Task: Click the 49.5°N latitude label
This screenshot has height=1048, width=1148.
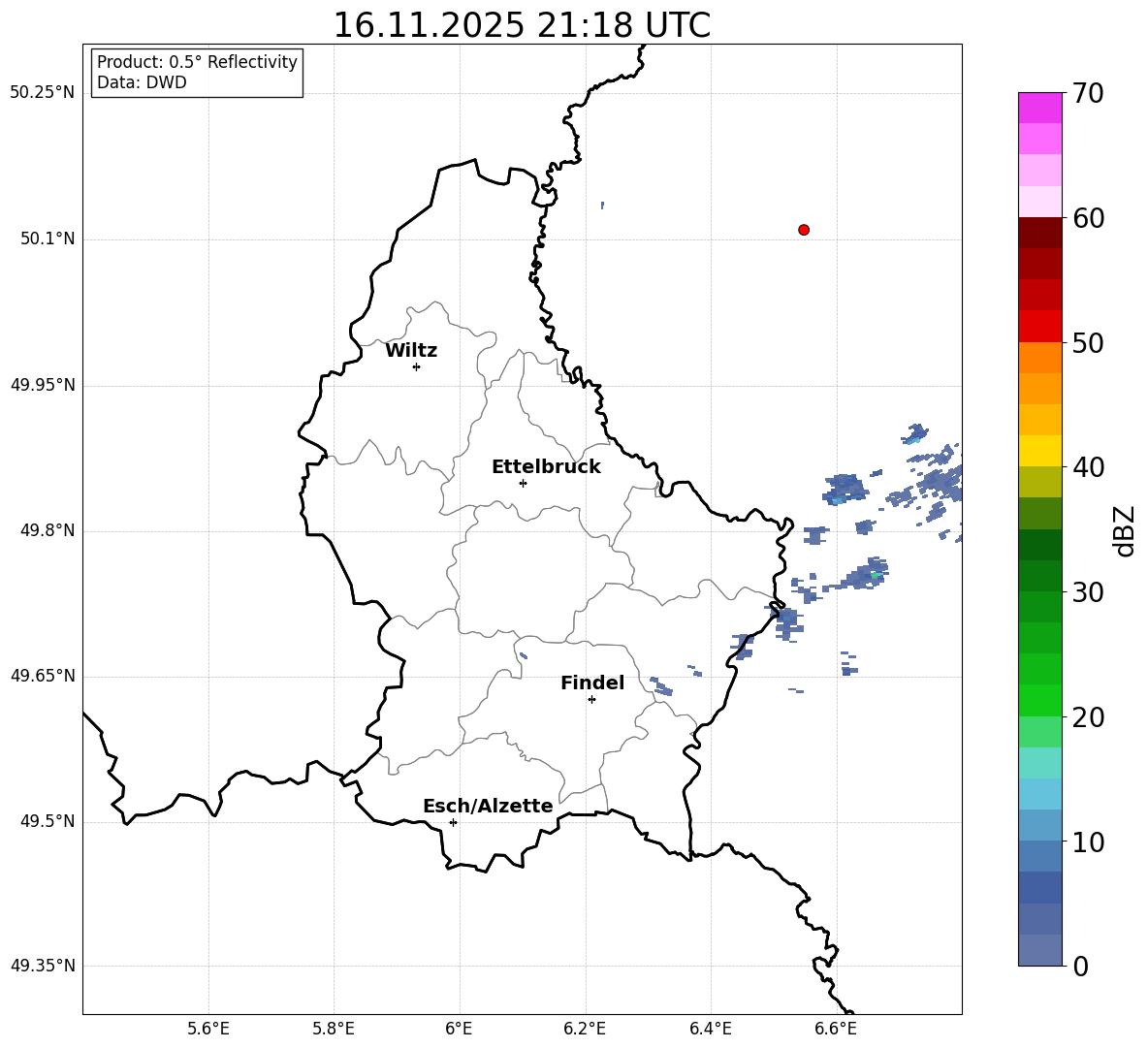Action: 48,821
